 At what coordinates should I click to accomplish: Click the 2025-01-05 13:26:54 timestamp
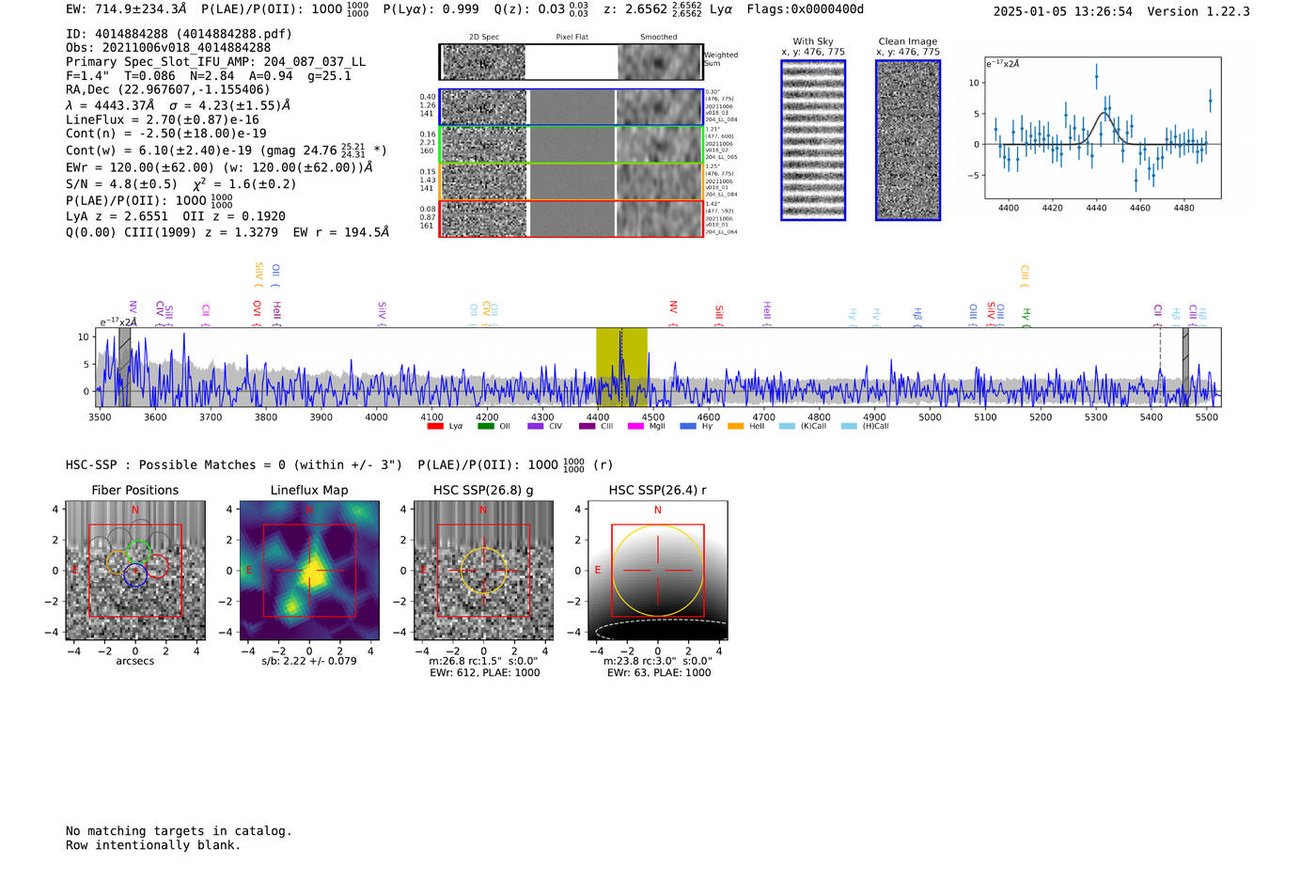(1063, 11)
